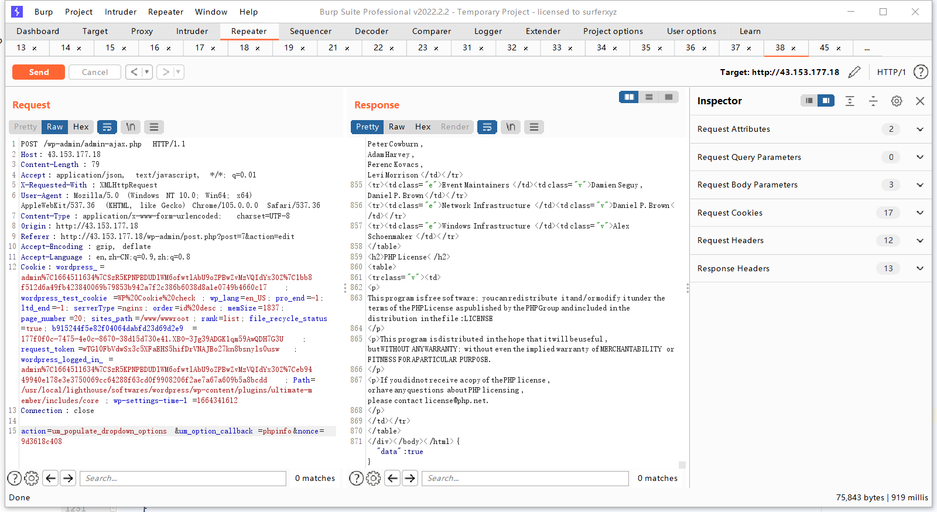The image size is (937, 512).
Task: Switch Response view to Hex
Action: tap(422, 127)
